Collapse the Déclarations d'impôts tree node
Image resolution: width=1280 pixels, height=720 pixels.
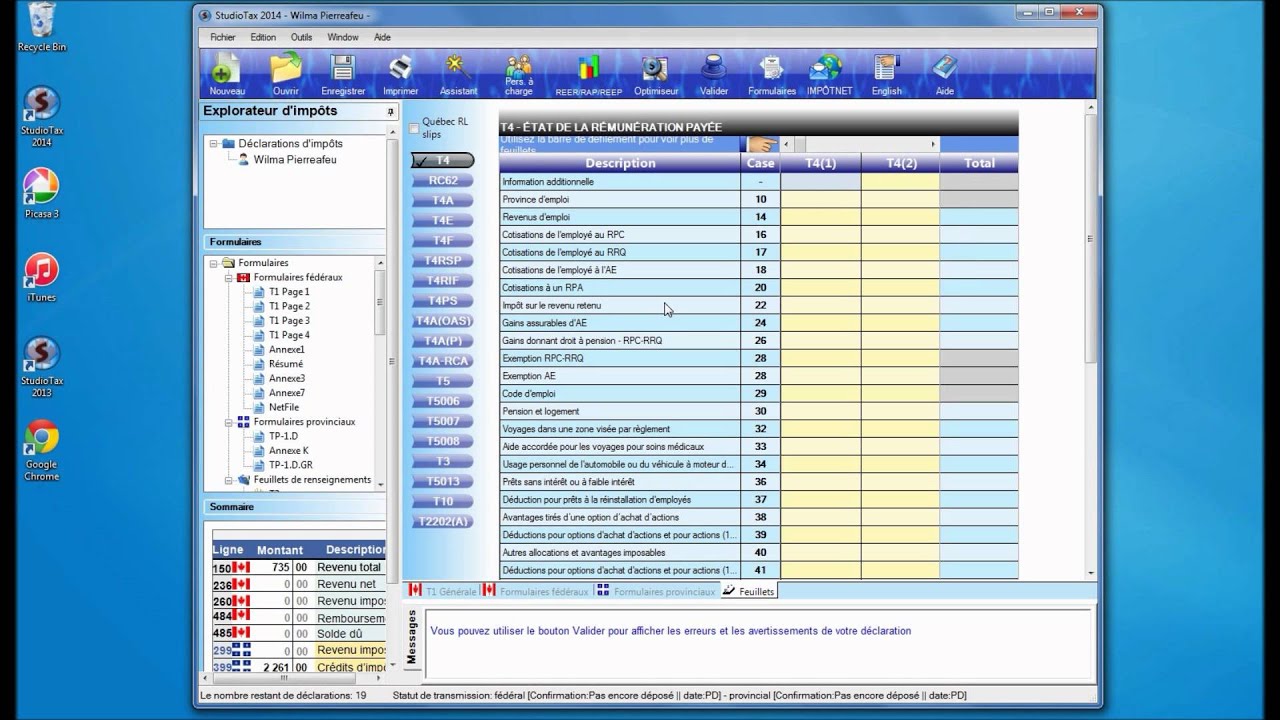[x=213, y=144]
